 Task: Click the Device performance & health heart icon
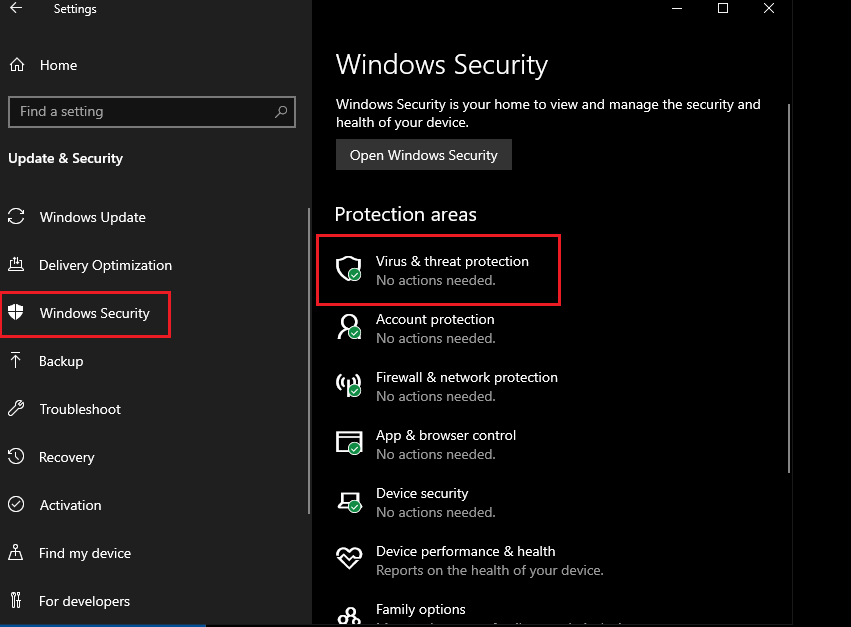pyautogui.click(x=349, y=558)
